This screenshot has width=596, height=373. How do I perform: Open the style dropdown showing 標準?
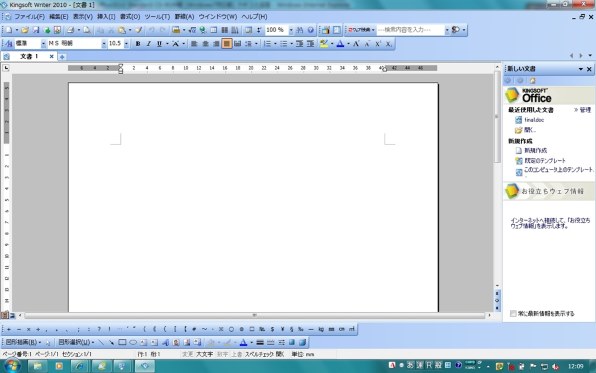point(43,44)
